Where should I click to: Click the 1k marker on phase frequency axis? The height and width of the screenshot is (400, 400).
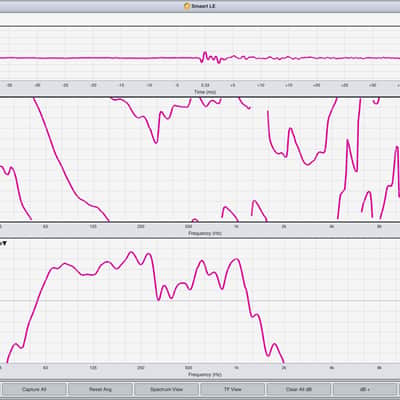(x=236, y=227)
